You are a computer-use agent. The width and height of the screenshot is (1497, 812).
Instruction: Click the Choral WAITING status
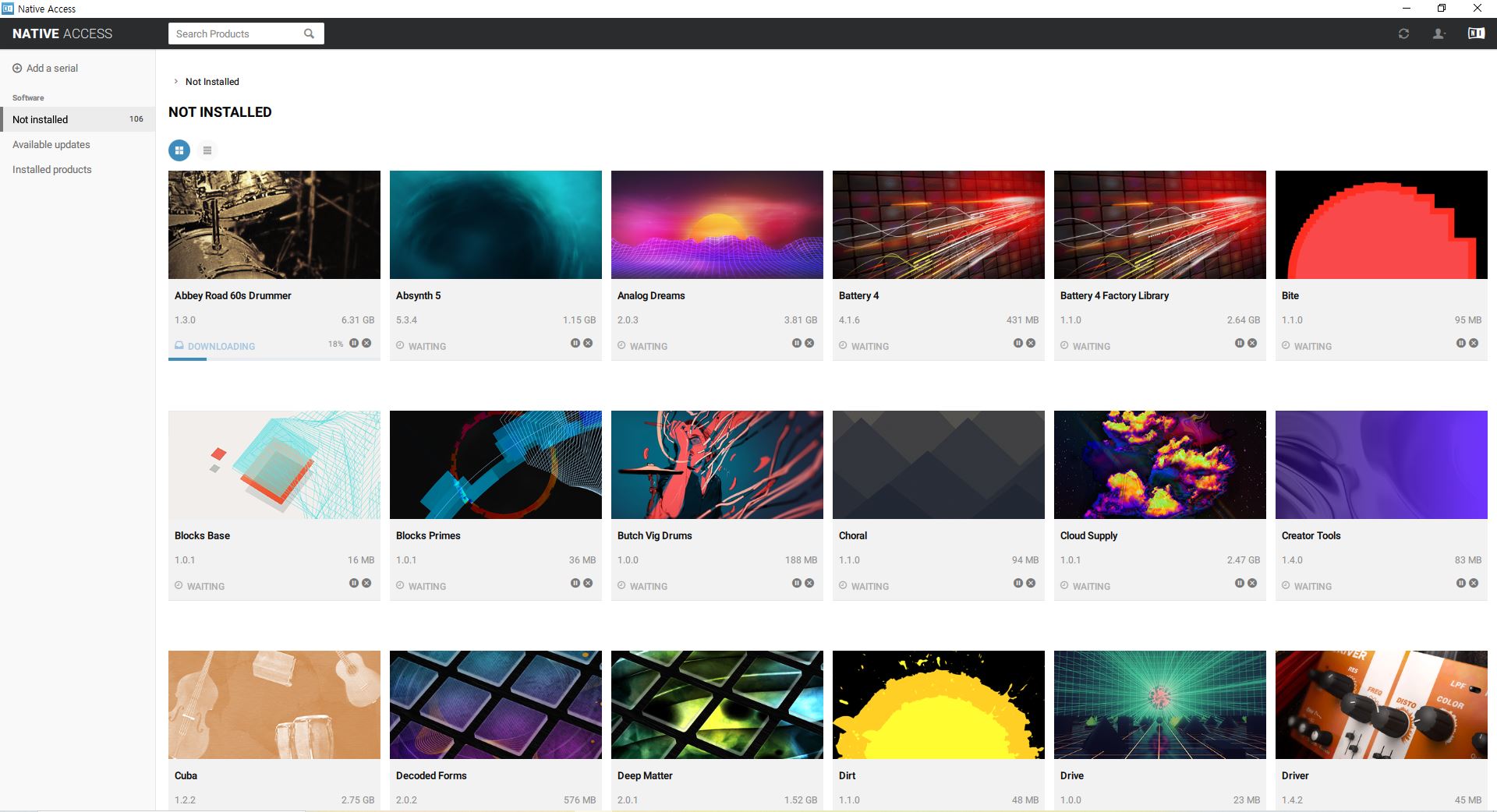coord(864,586)
